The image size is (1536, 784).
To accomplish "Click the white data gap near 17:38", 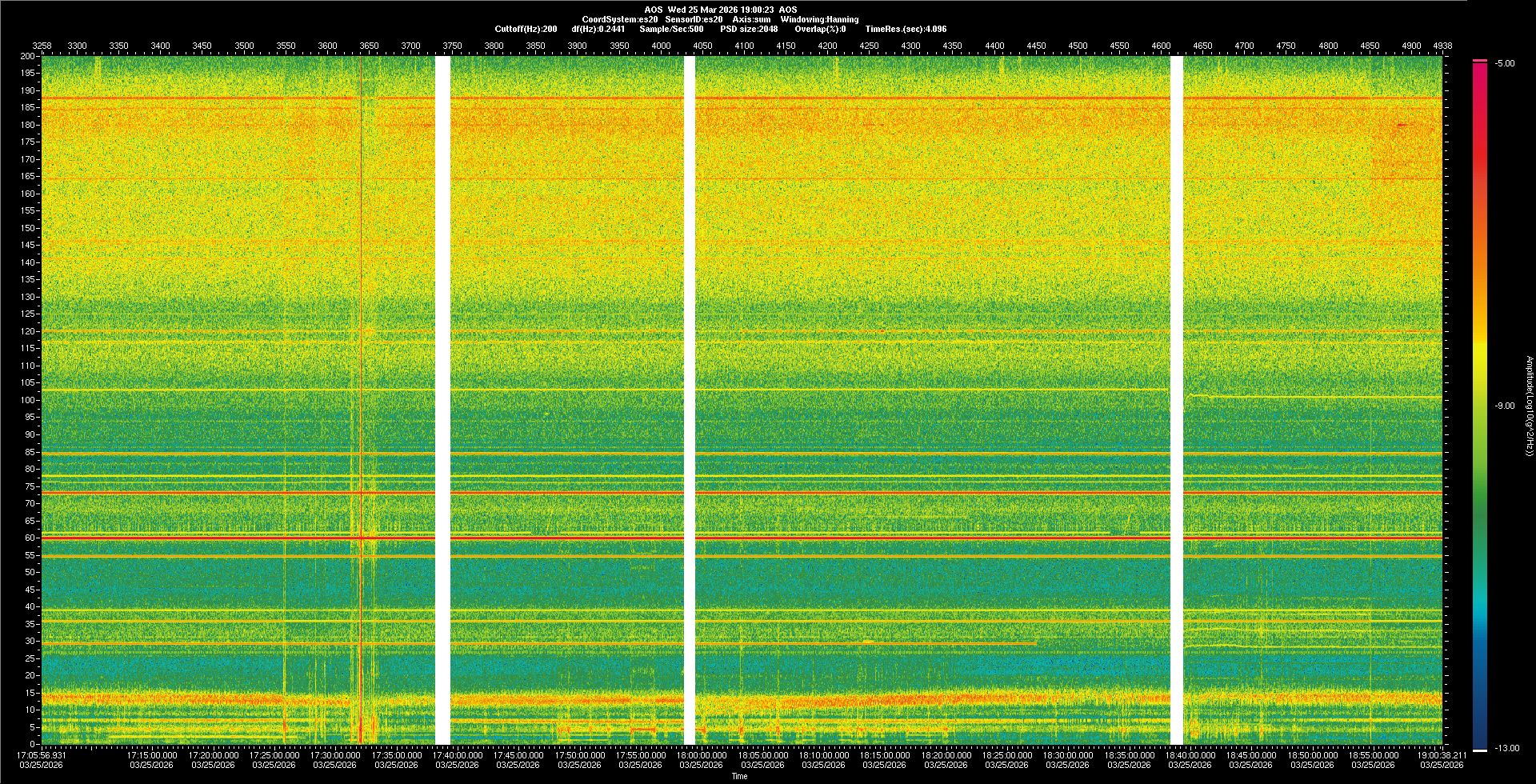I will click(442, 400).
